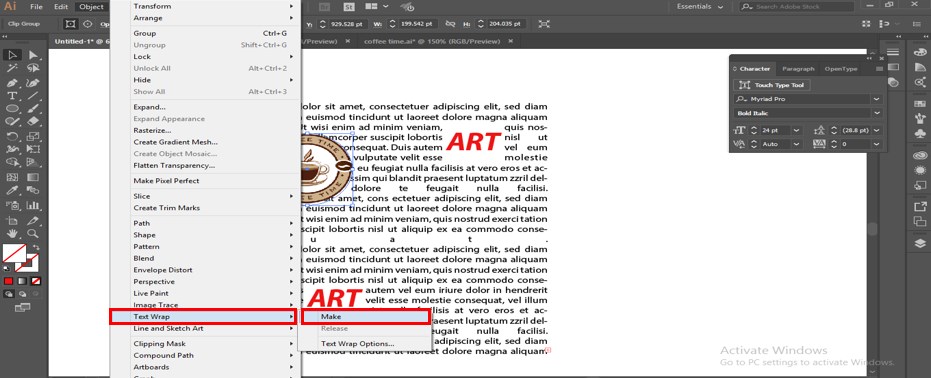Screen dimensions: 931x378
Task: Select the Line Segment tool
Action: pyautogui.click(x=33, y=96)
